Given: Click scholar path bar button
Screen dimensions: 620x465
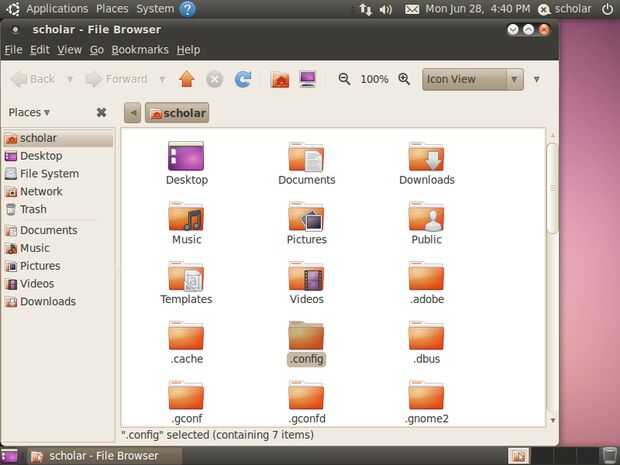Looking at the screenshot, I should [x=177, y=113].
